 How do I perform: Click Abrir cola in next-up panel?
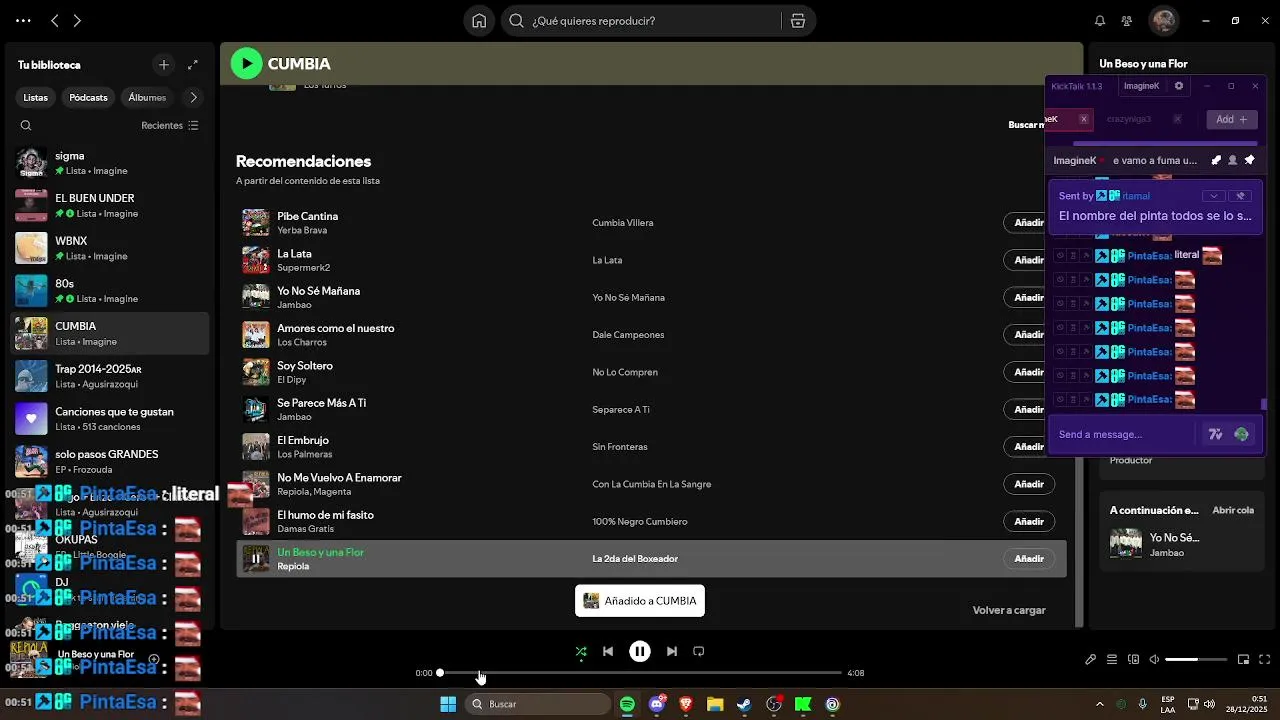[x=1233, y=510]
